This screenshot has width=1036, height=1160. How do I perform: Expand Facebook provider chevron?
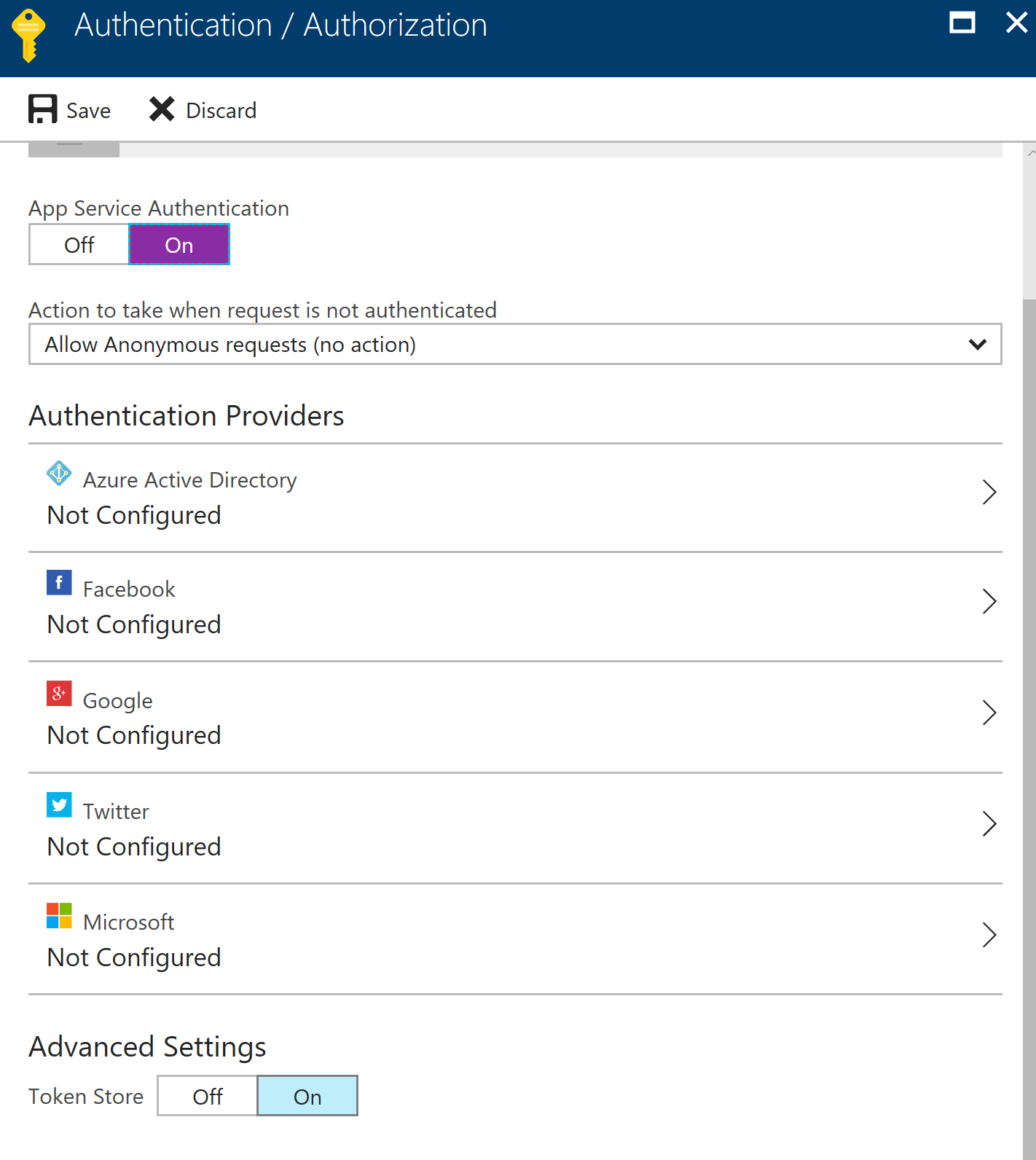989,601
